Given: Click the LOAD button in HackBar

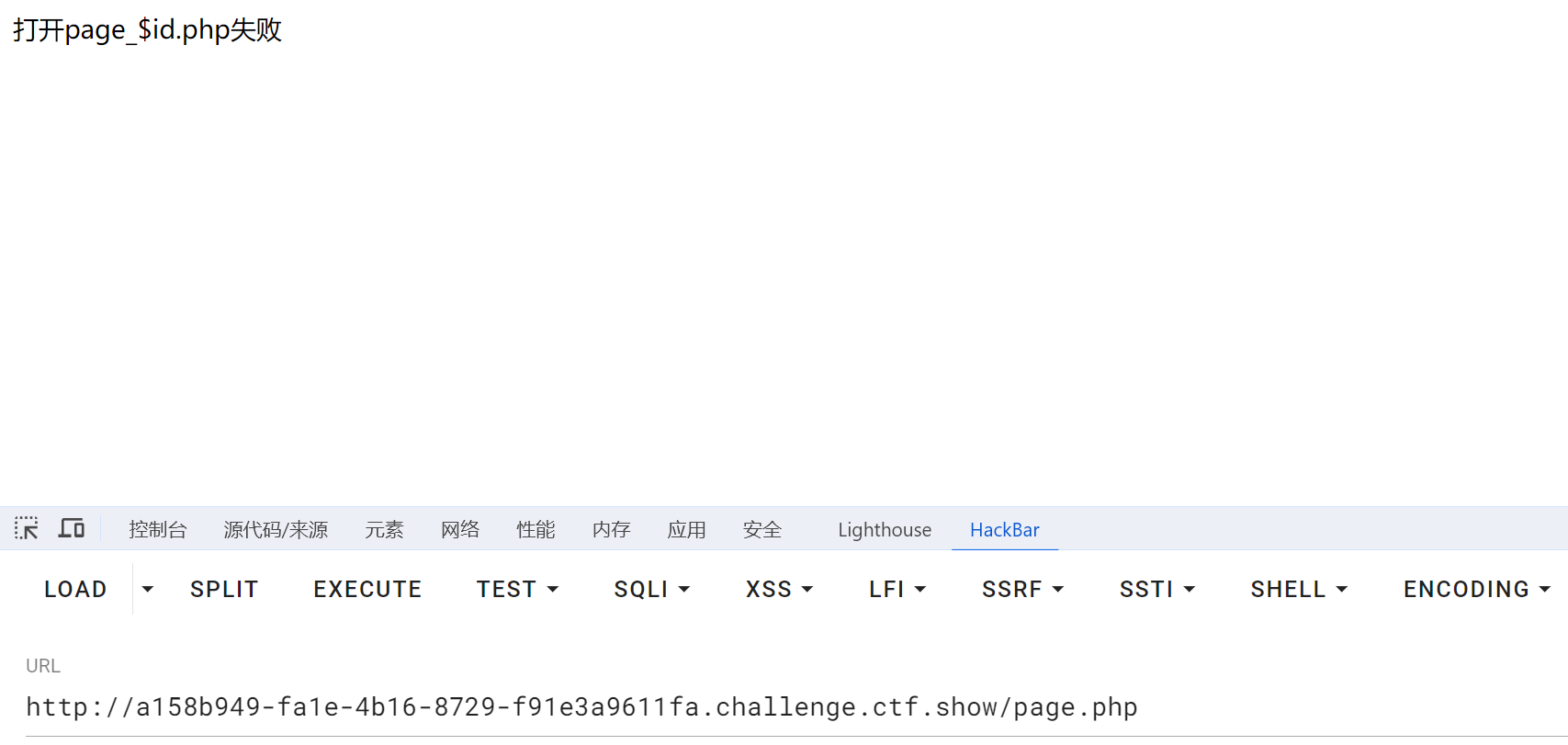Looking at the screenshot, I should click(x=75, y=589).
